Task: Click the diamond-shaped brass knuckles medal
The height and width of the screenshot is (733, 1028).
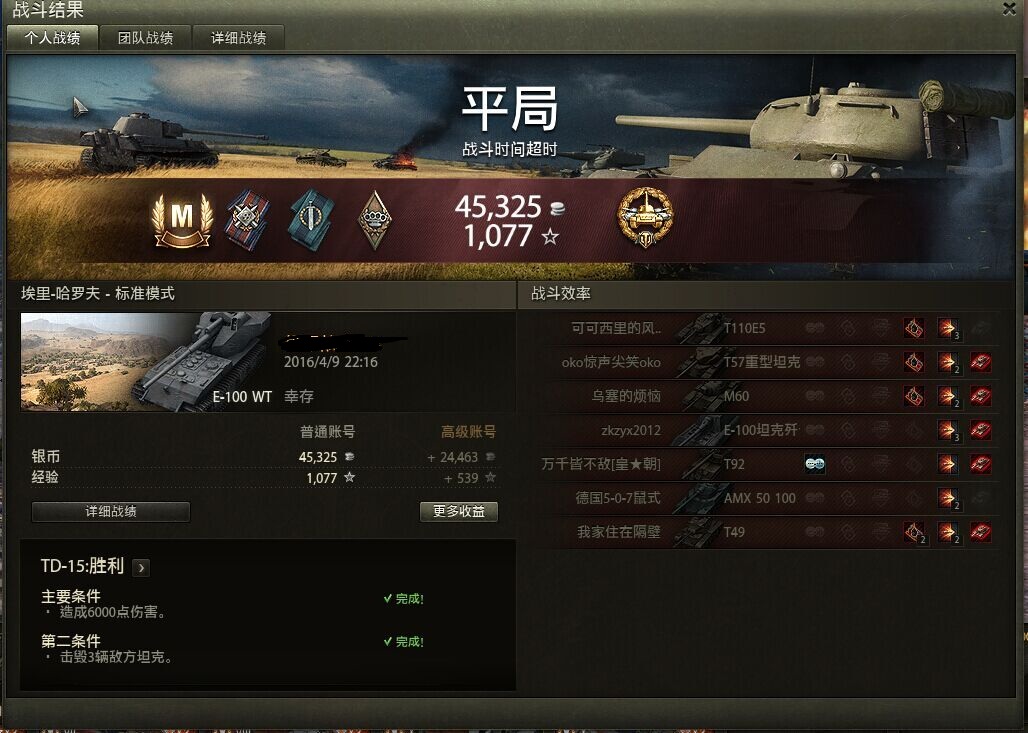Action: [374, 220]
